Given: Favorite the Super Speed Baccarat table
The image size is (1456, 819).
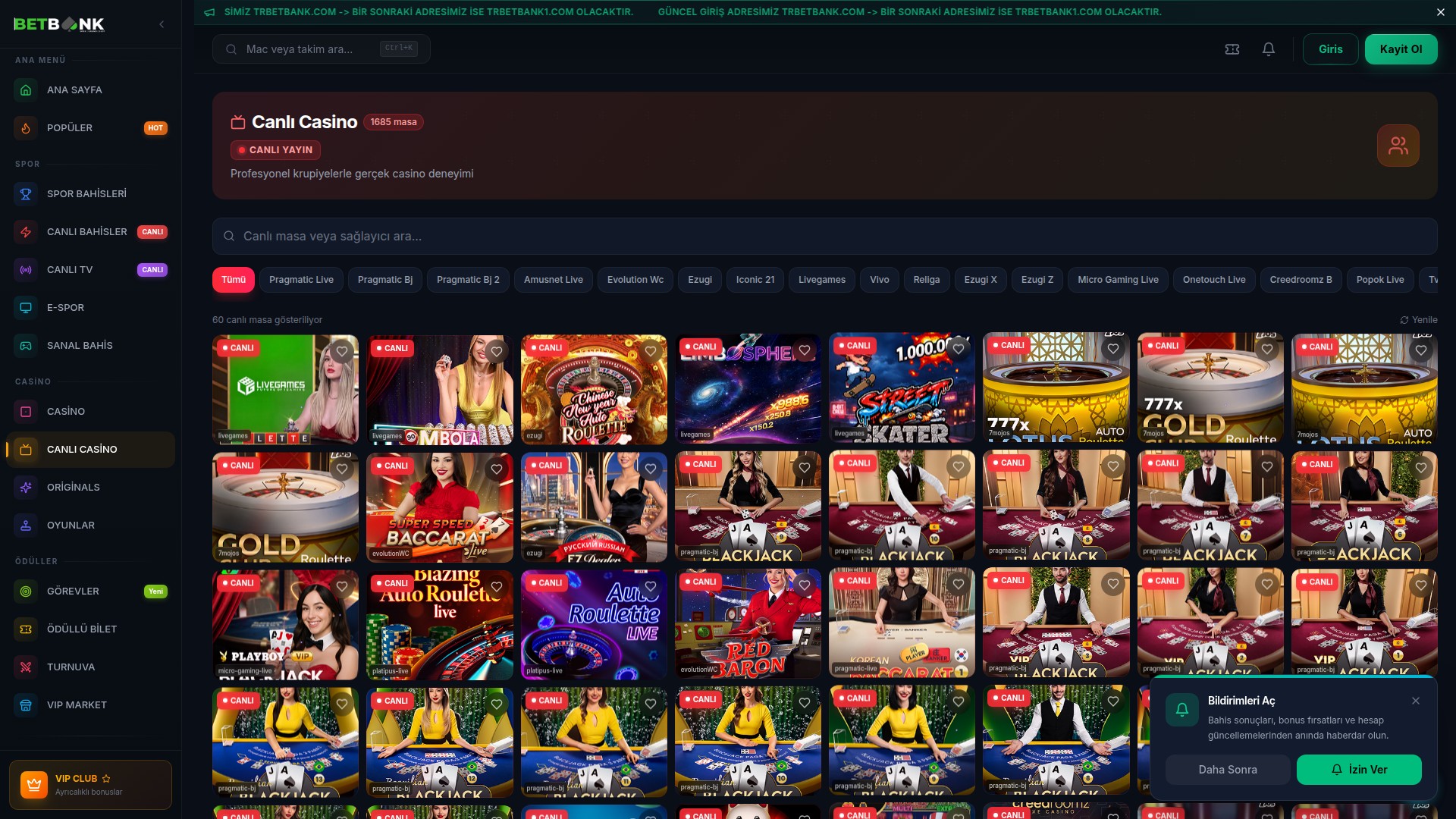Looking at the screenshot, I should click(x=497, y=469).
